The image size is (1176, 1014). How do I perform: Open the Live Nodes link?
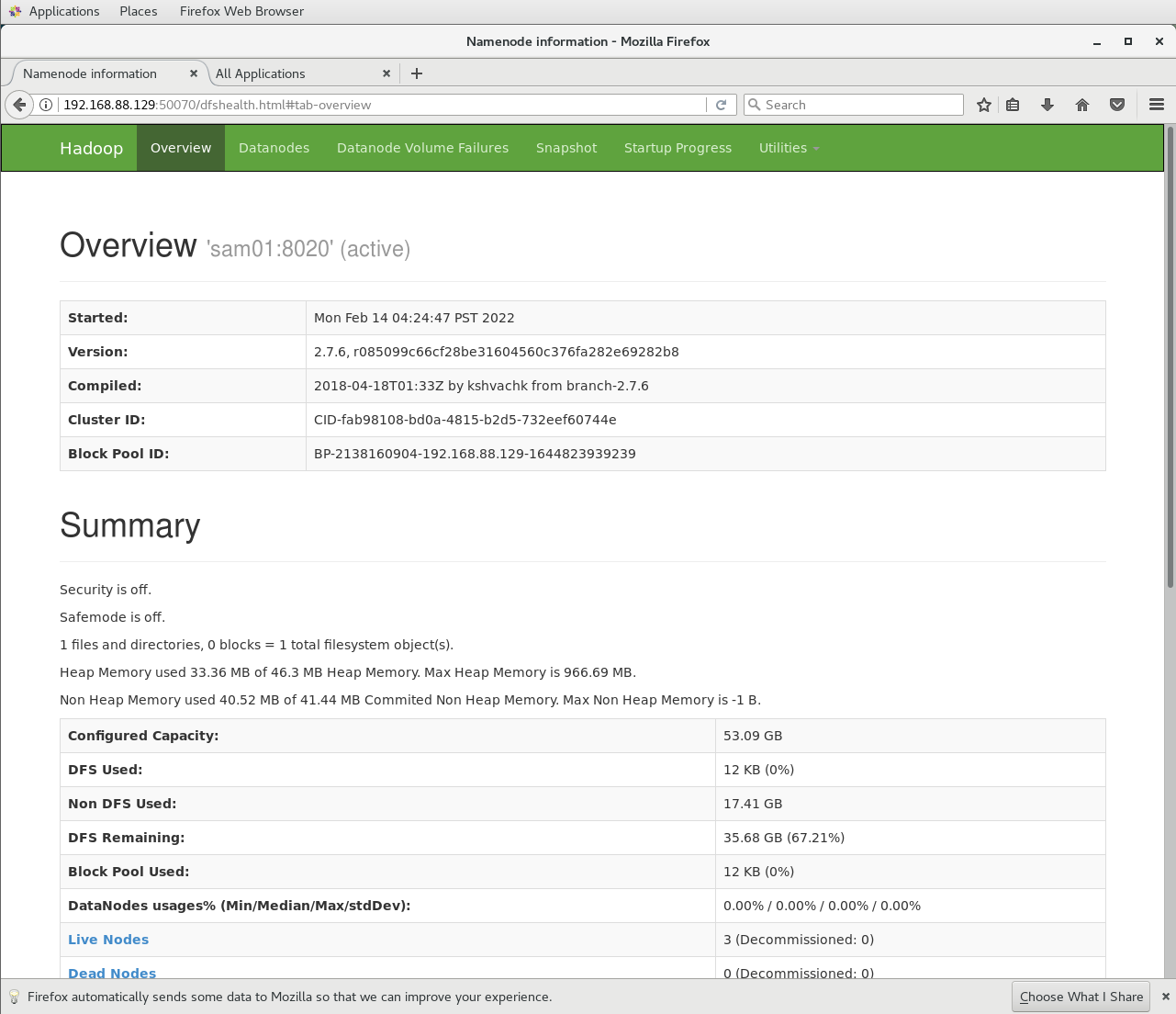pos(108,940)
